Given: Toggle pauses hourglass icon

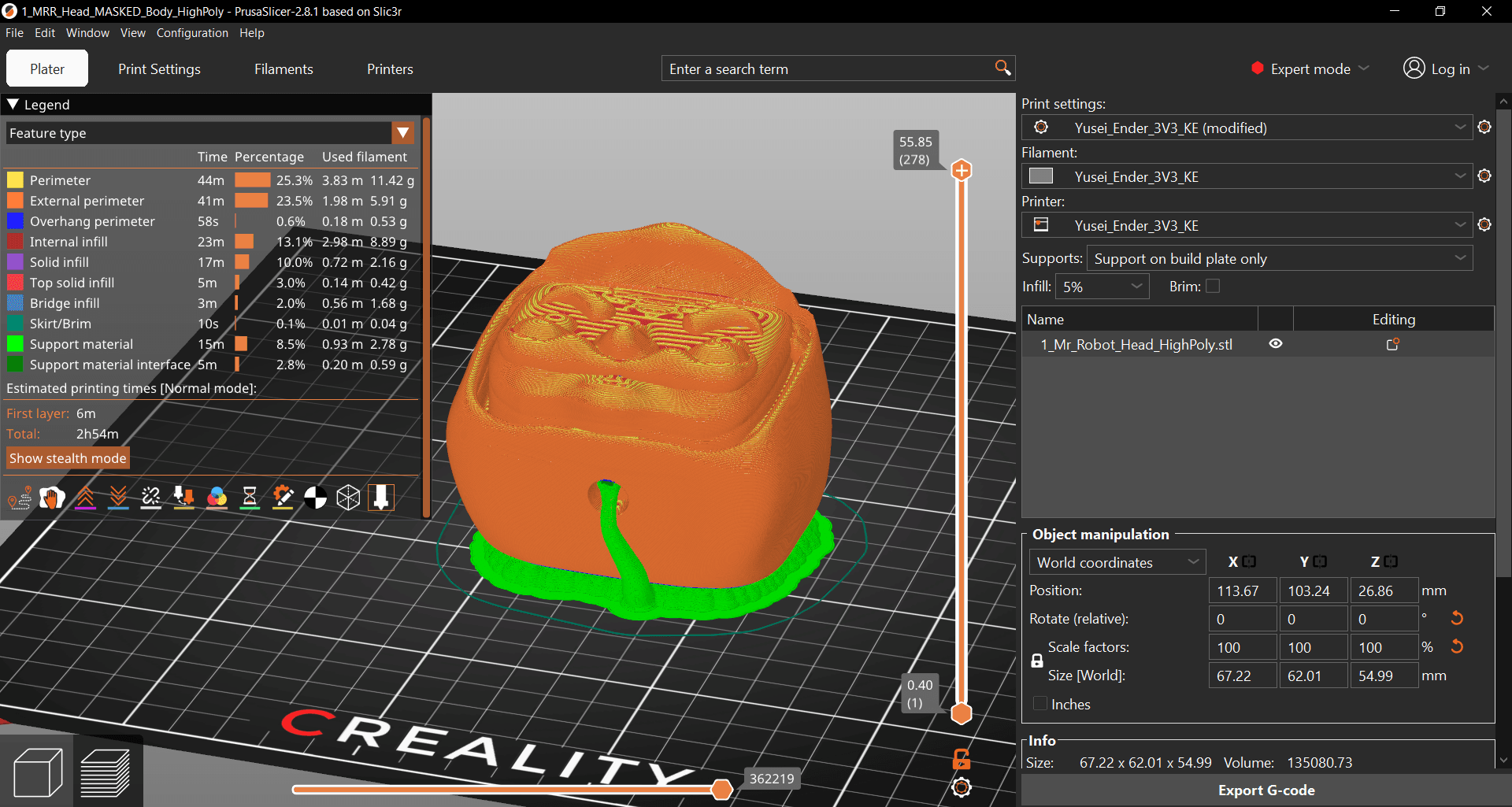Looking at the screenshot, I should tap(250, 498).
